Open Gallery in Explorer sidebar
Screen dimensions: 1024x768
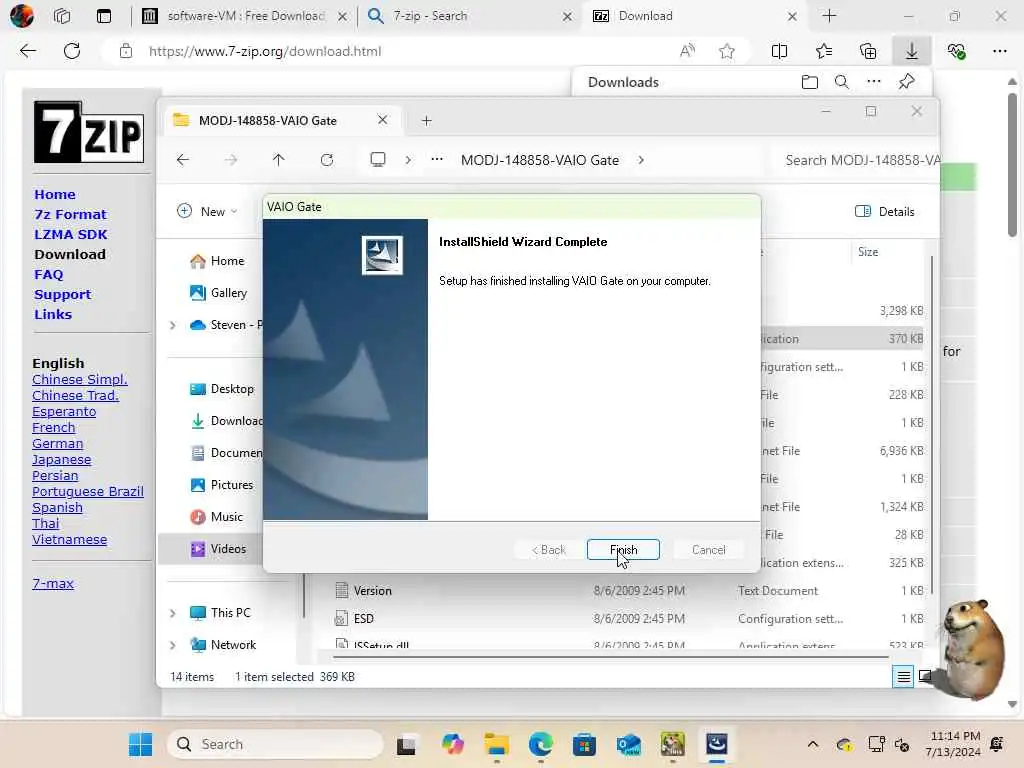coord(219,293)
